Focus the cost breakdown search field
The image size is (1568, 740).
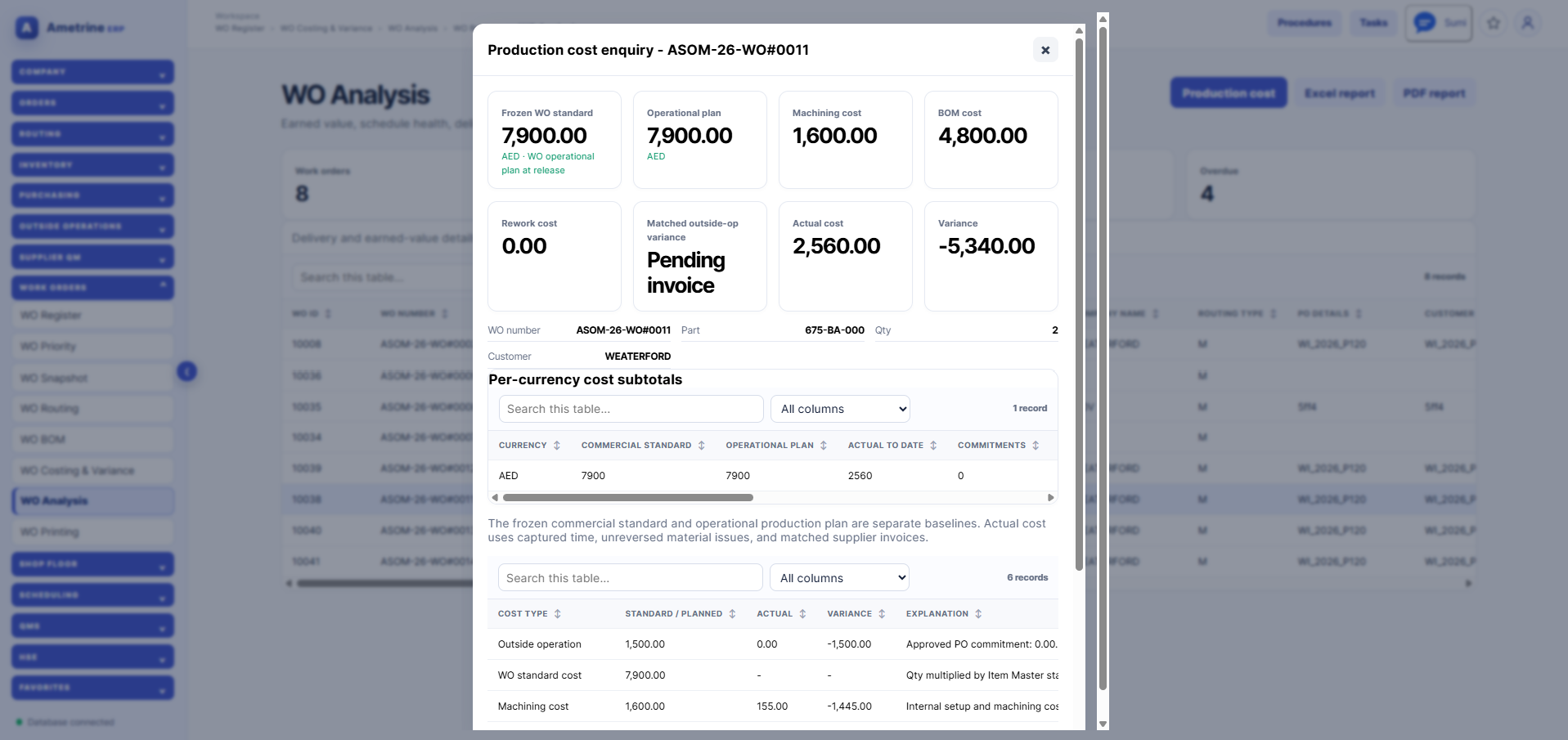tap(630, 578)
